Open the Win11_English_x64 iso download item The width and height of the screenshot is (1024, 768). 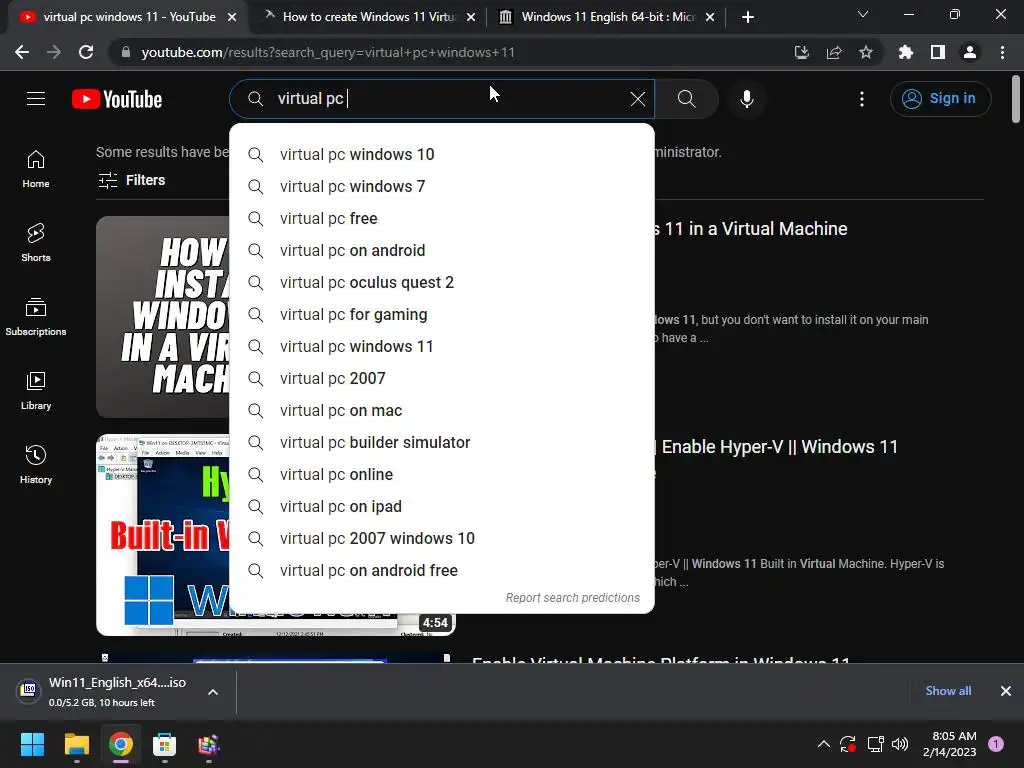click(x=104, y=692)
